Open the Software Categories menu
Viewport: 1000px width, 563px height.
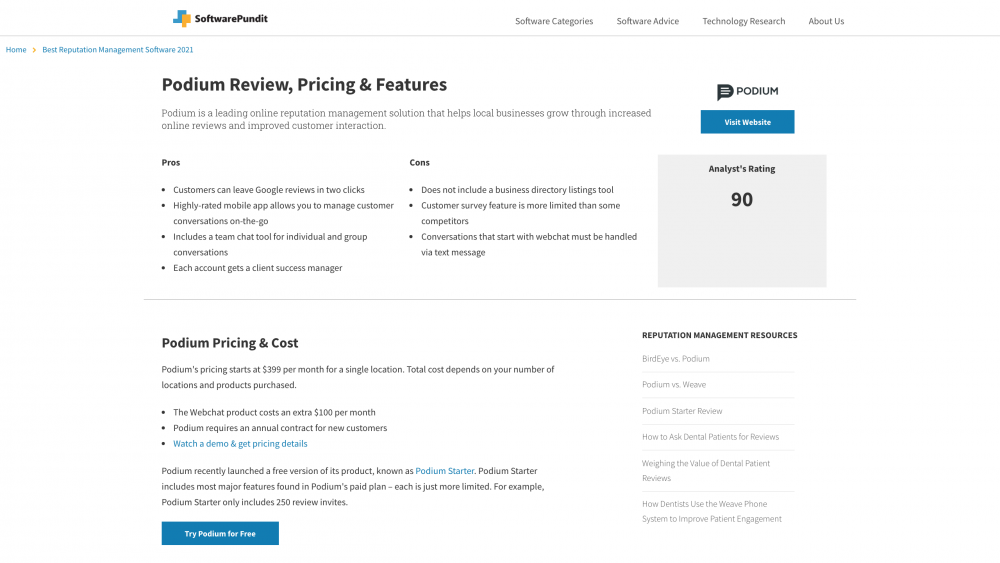coord(554,21)
